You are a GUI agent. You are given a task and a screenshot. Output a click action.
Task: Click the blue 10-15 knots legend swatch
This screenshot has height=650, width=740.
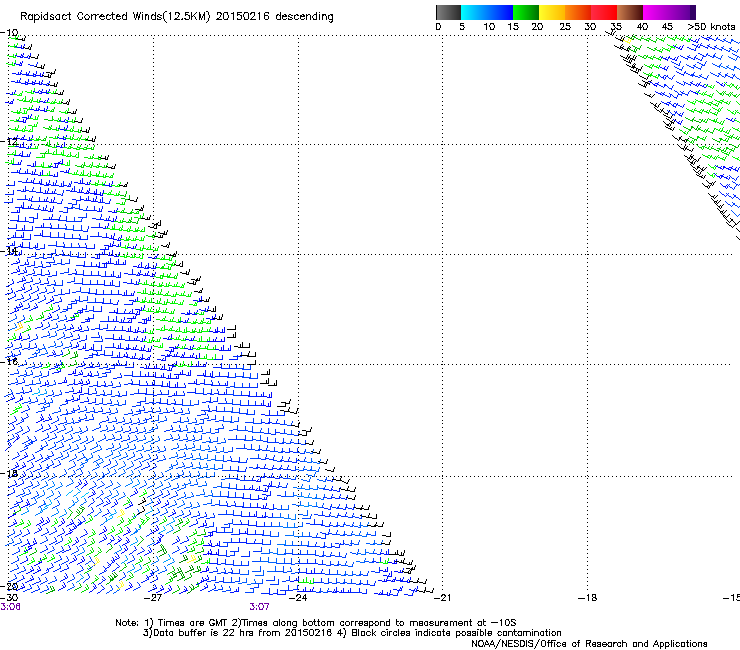[x=500, y=12]
